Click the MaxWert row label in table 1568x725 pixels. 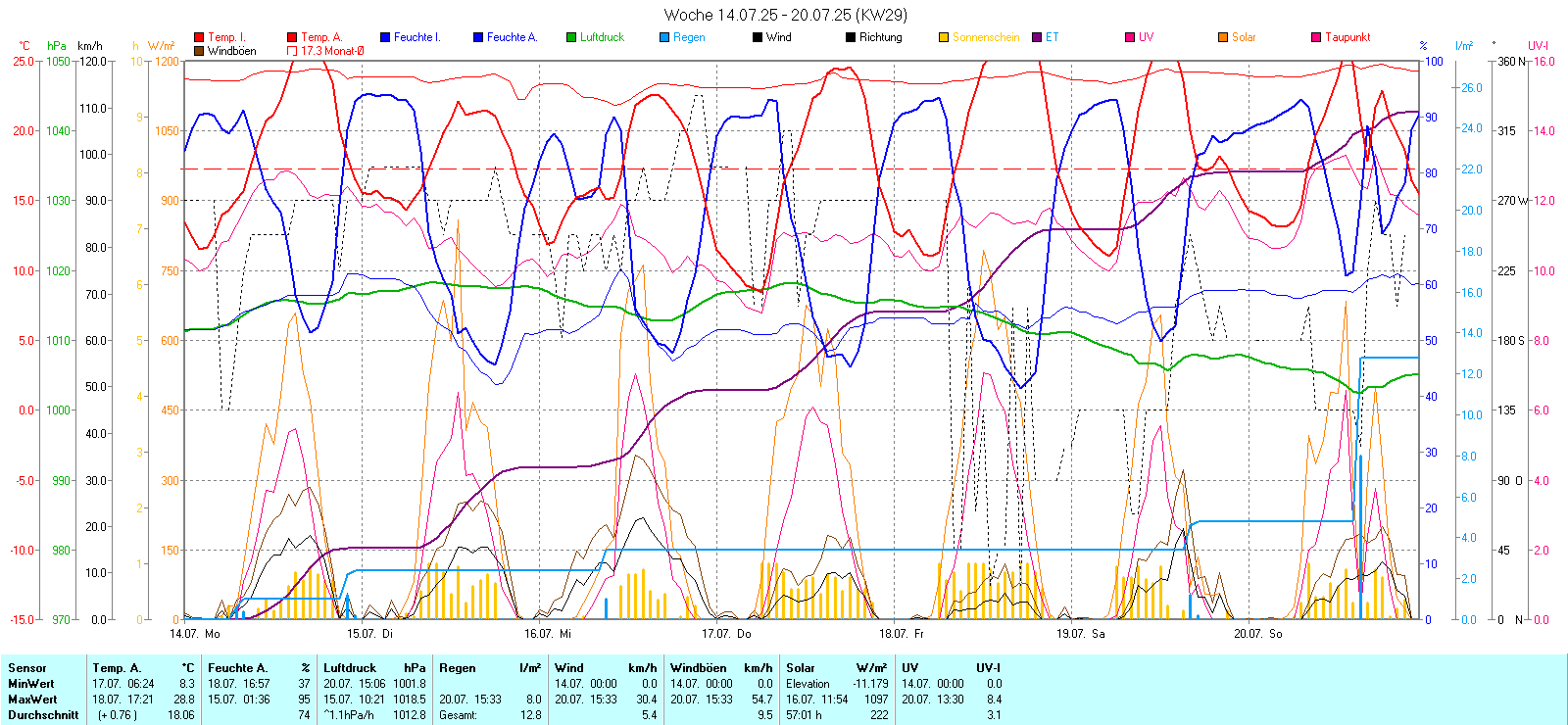(x=32, y=700)
